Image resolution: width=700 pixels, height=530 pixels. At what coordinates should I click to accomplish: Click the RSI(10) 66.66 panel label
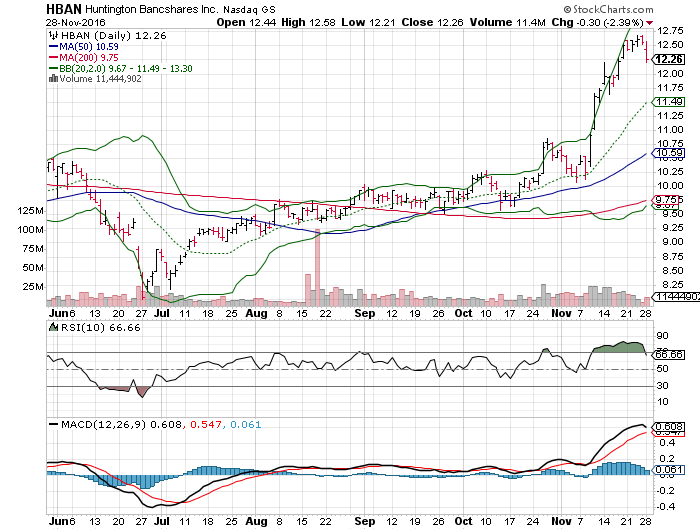tap(100, 327)
